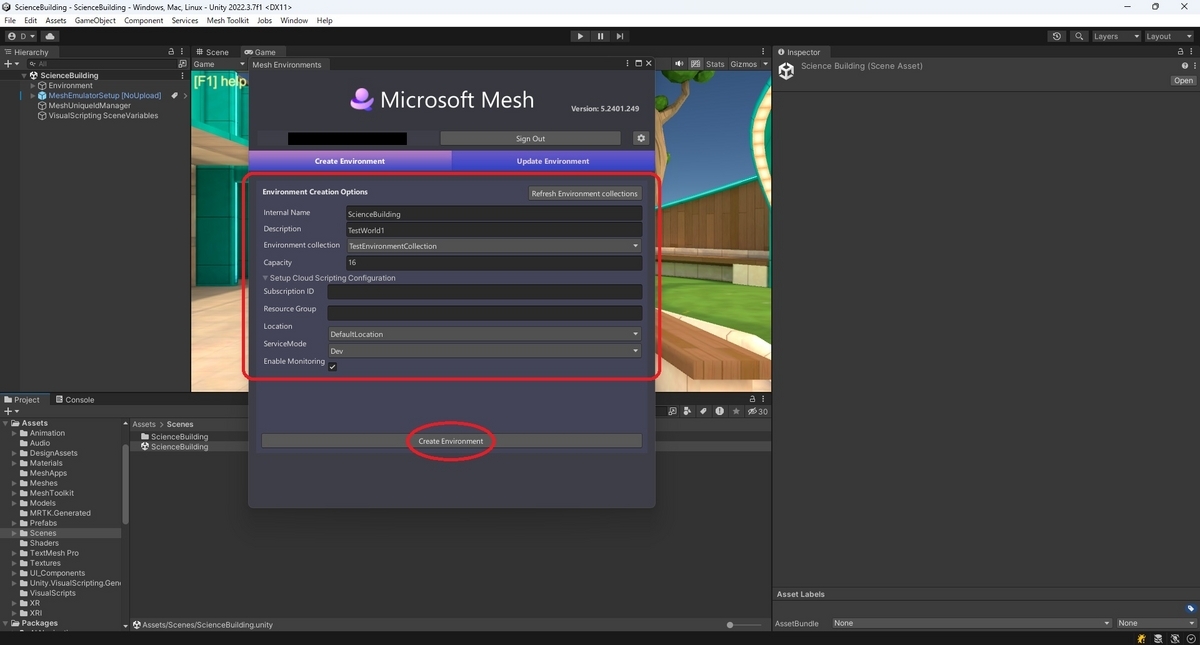Open the Location dropdown
1200x645 pixels.
pyautogui.click(x=485, y=334)
